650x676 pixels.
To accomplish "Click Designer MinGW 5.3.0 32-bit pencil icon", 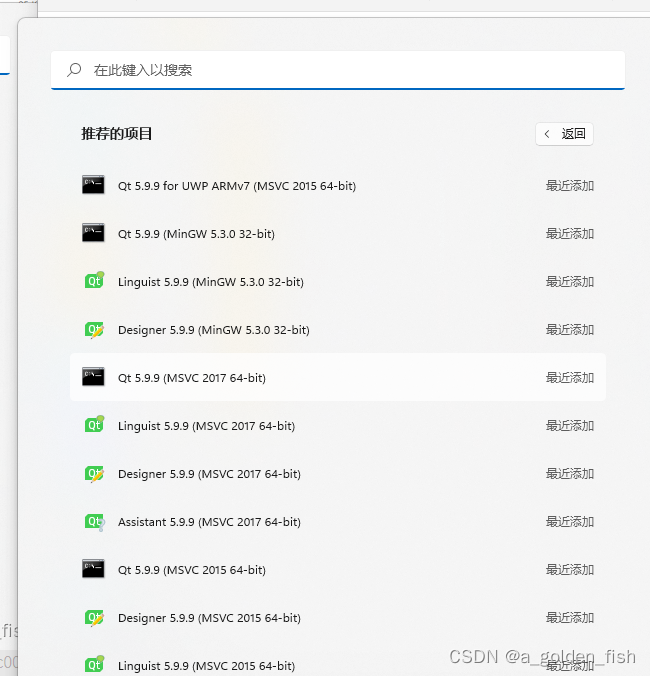I will (94, 330).
